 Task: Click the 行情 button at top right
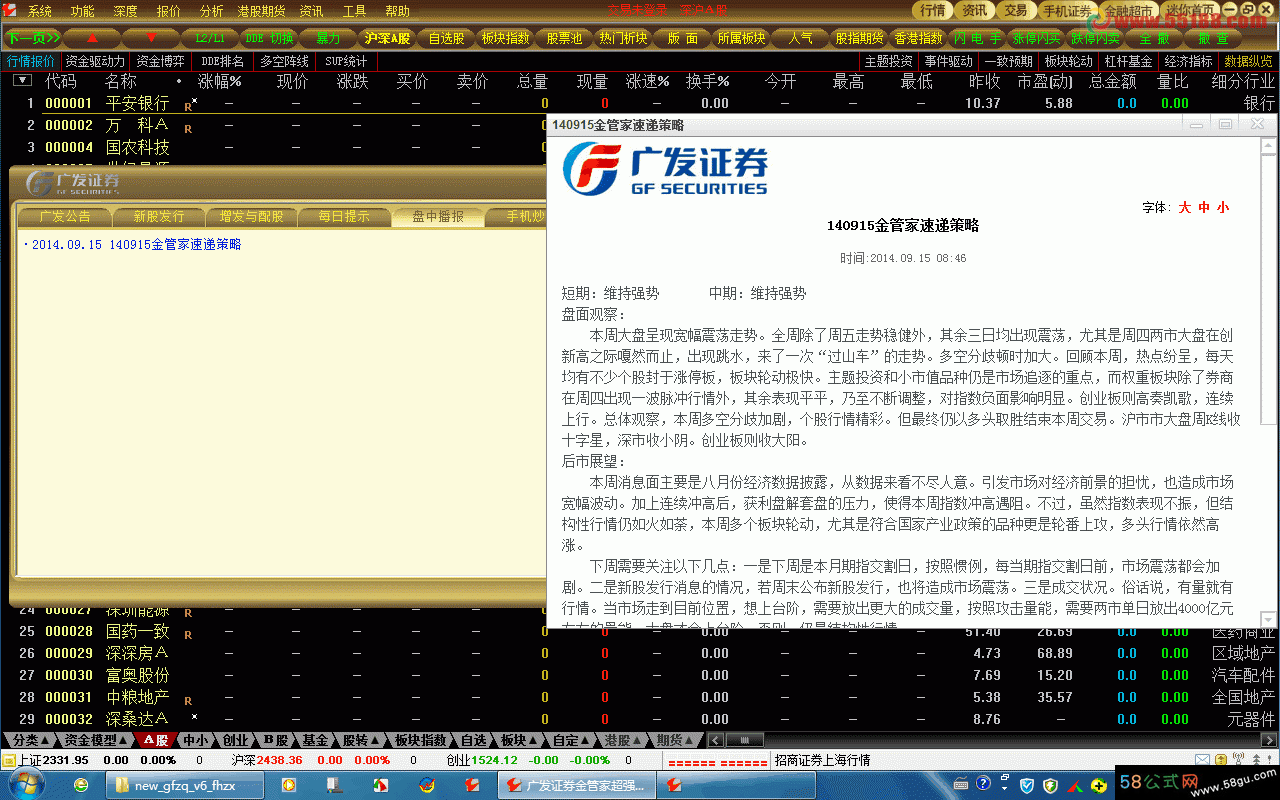click(x=932, y=10)
